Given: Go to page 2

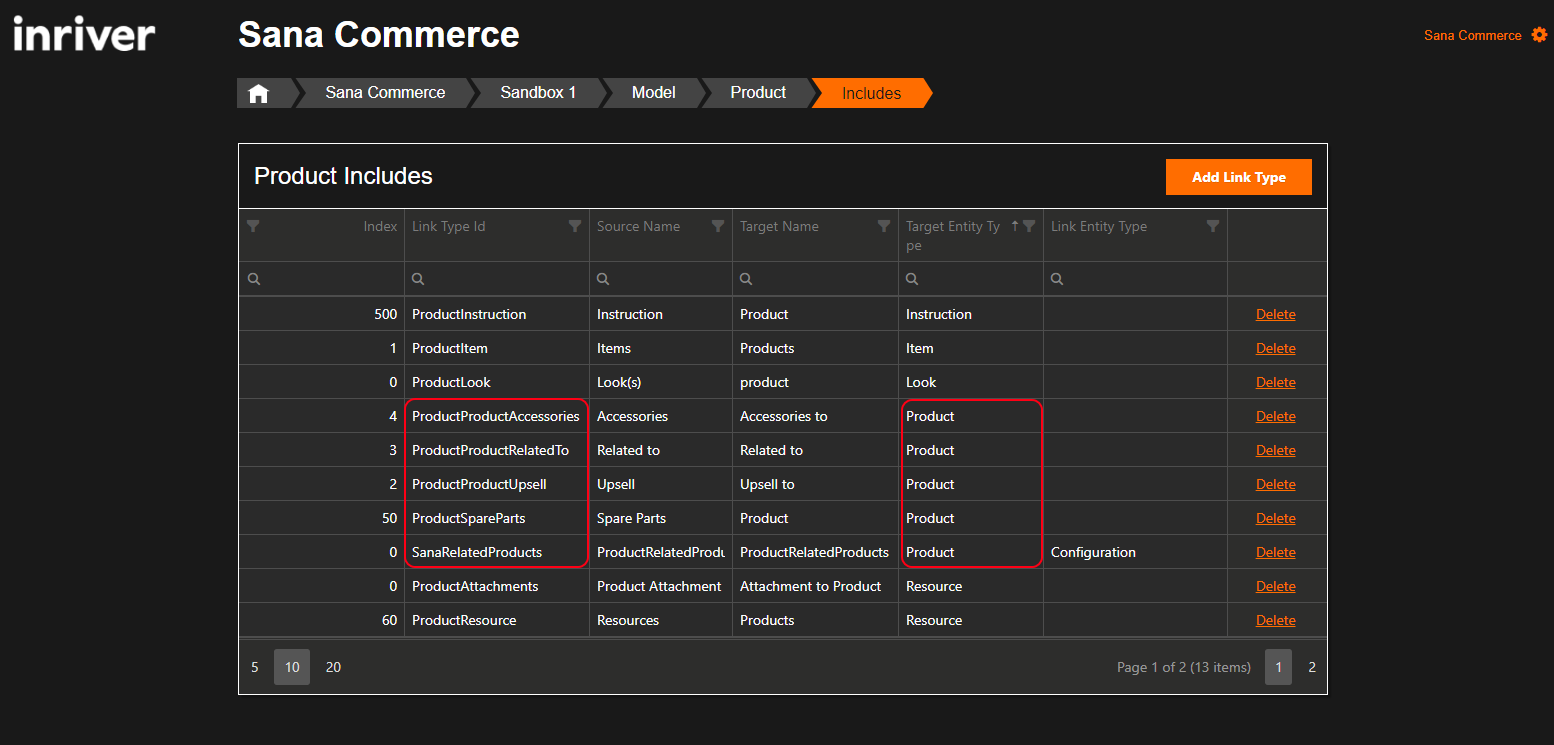Looking at the screenshot, I should coord(1312,667).
